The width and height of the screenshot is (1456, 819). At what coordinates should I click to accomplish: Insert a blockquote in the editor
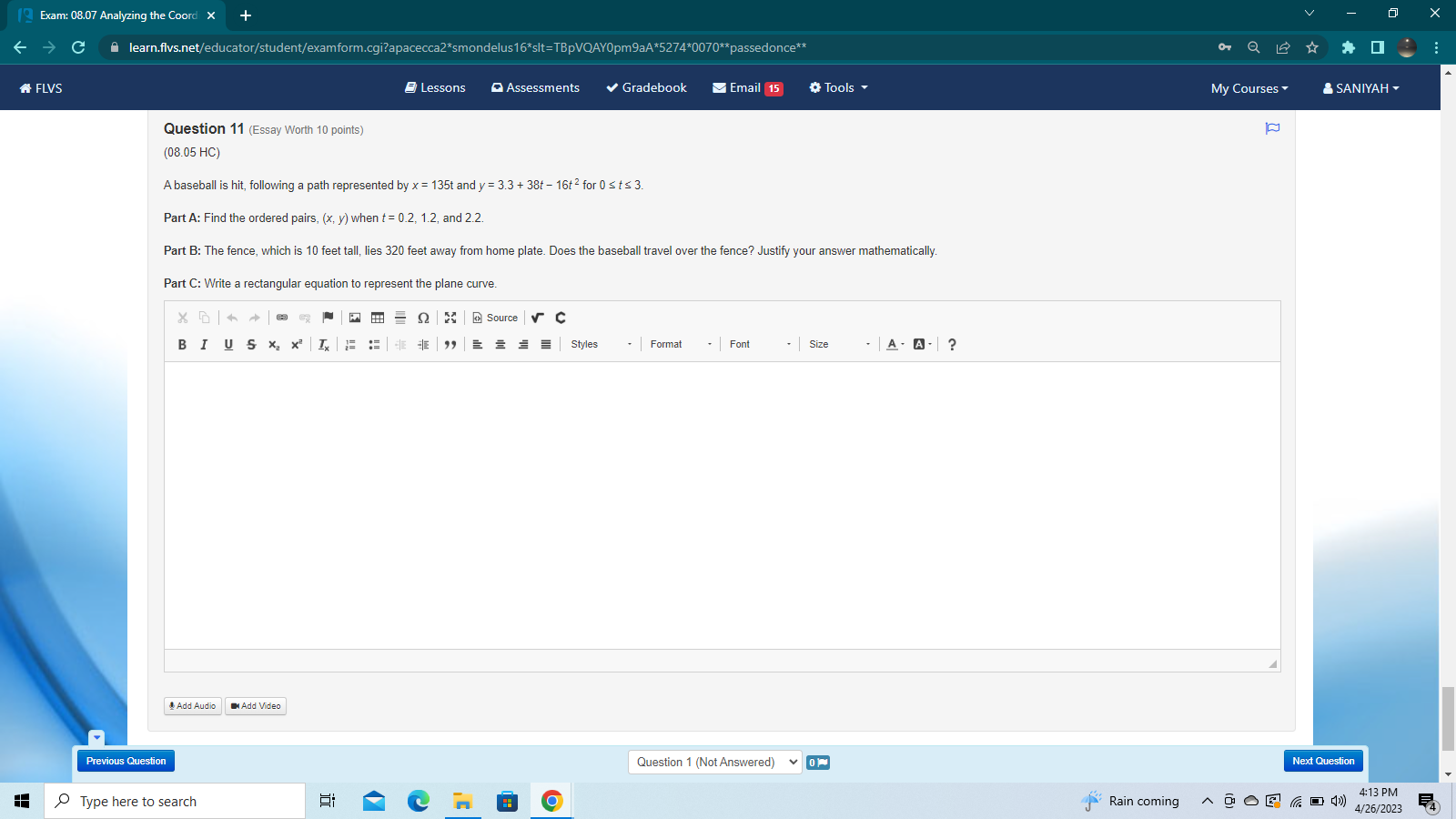coord(450,344)
